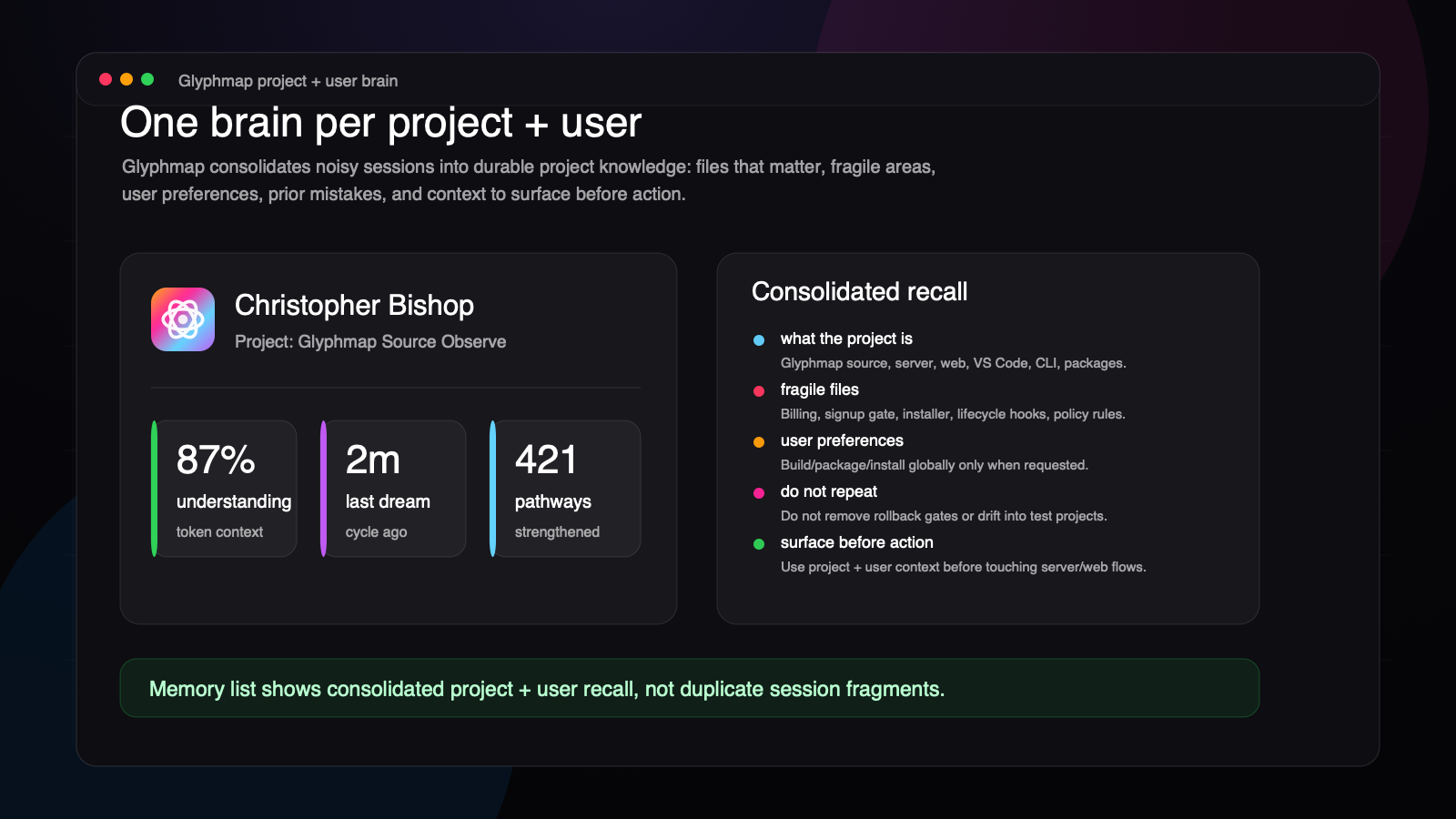The width and height of the screenshot is (1456, 819).
Task: Click the orange bullet beside user preferences
Action: coord(759,442)
